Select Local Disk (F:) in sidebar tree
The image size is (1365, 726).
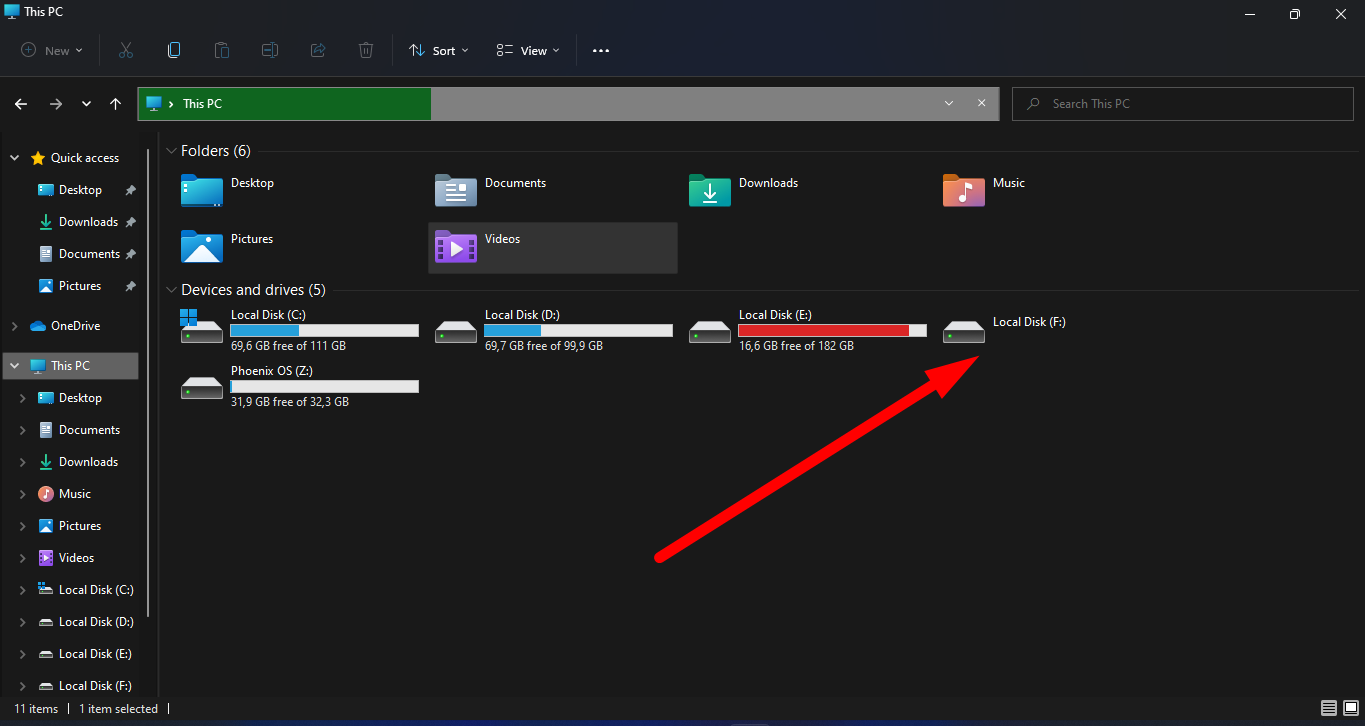(95, 686)
